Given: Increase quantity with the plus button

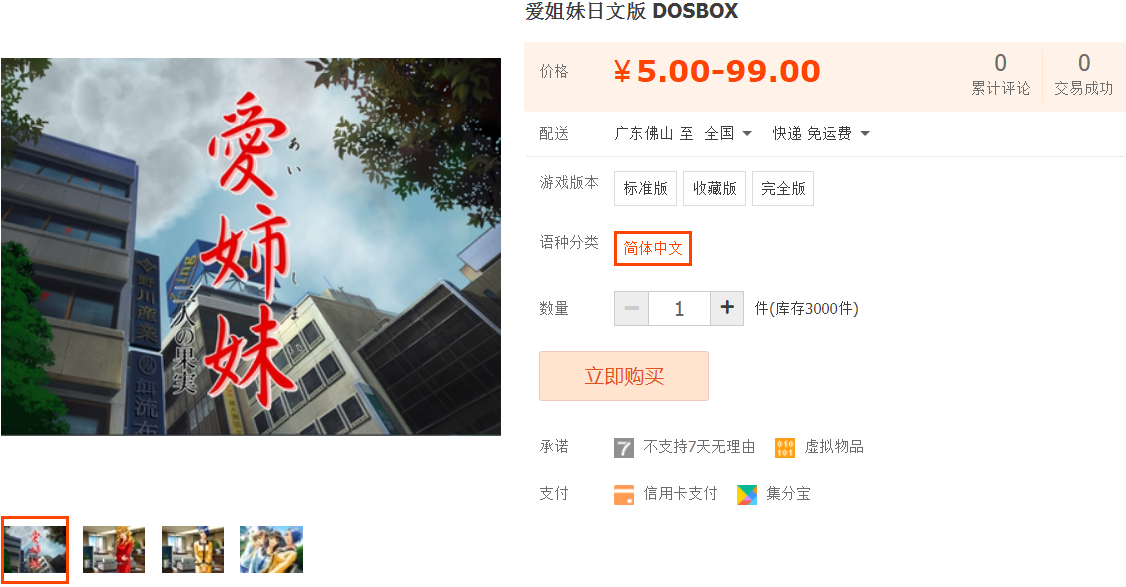Looking at the screenshot, I should (727, 308).
